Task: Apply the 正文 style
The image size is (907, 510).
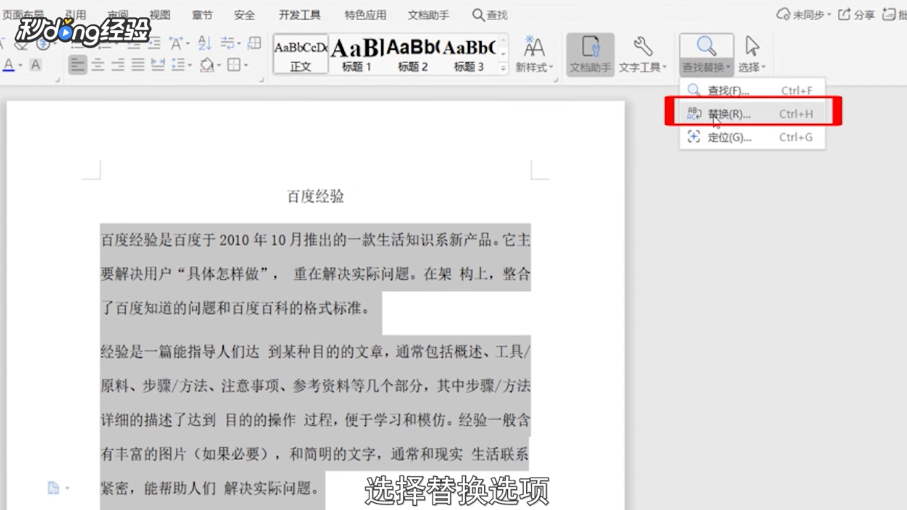Action: pos(300,54)
